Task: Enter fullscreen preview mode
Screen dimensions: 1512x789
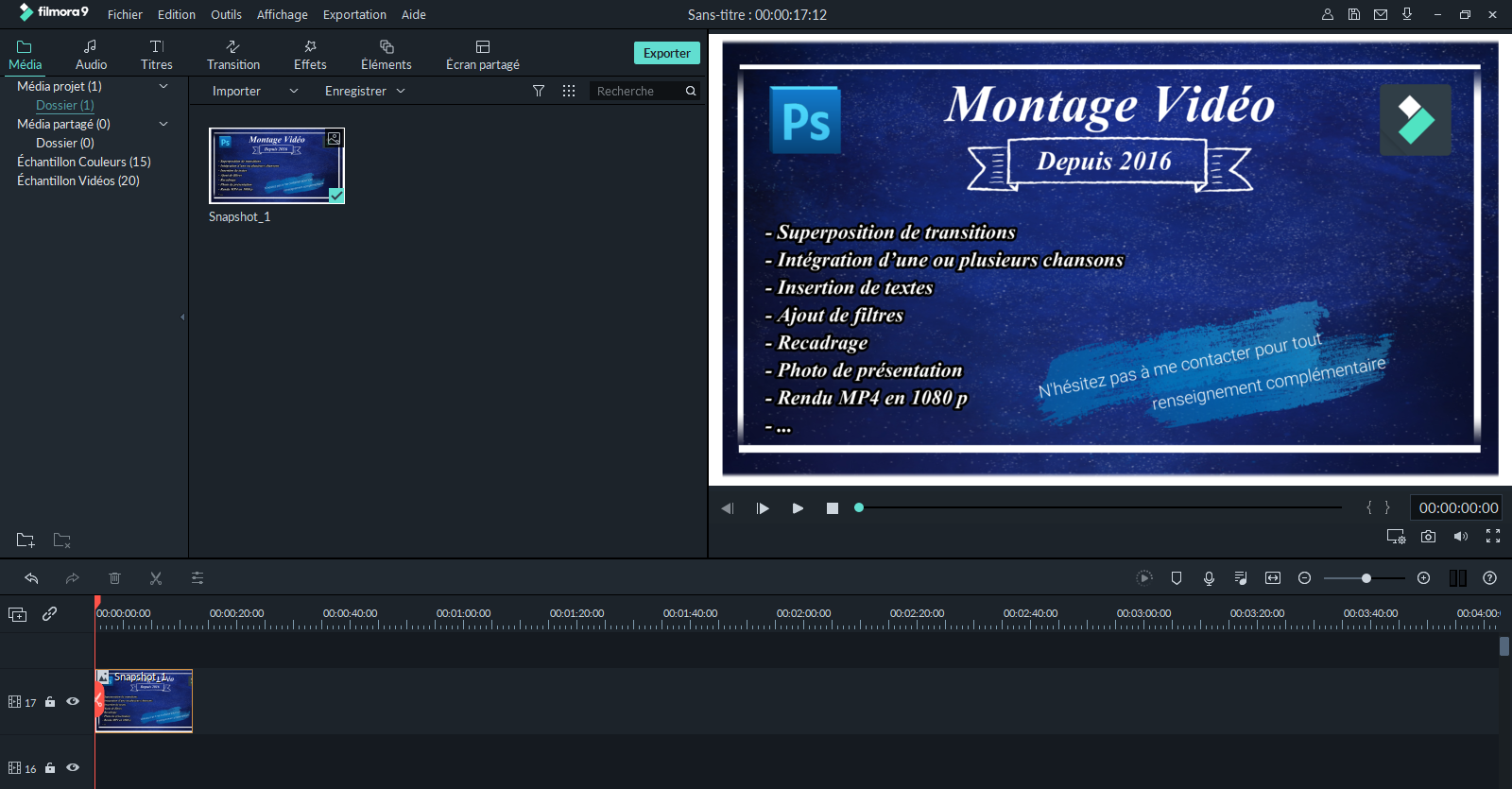Action: [1493, 536]
